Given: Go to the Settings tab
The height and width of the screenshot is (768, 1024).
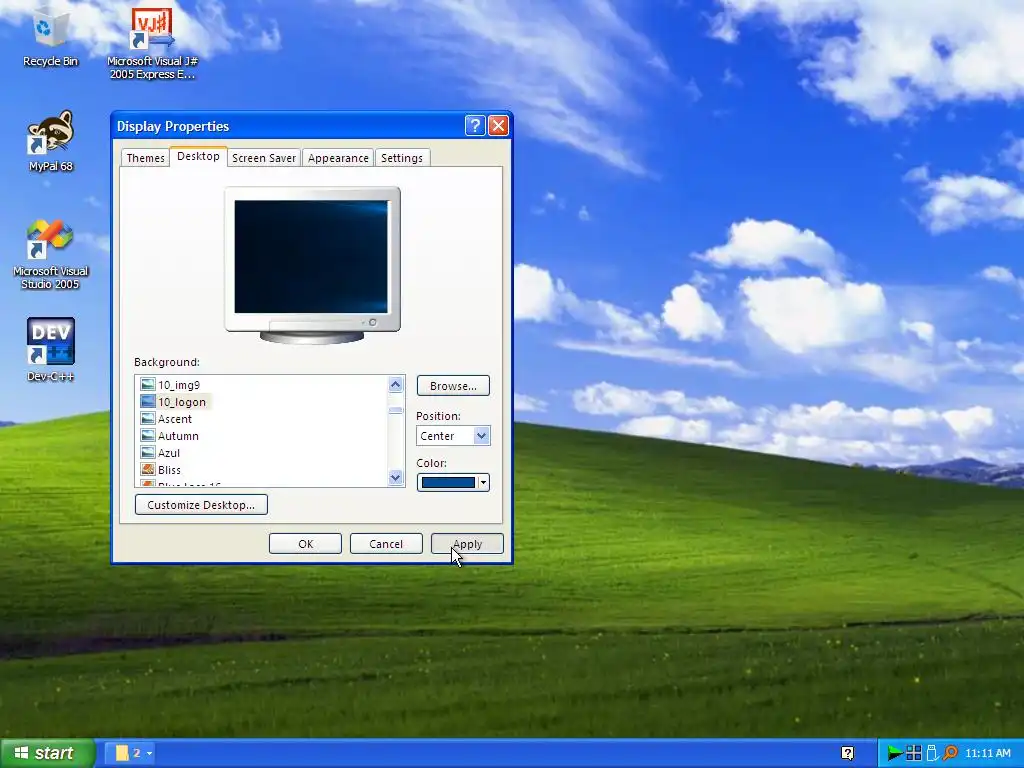Looking at the screenshot, I should 402,158.
